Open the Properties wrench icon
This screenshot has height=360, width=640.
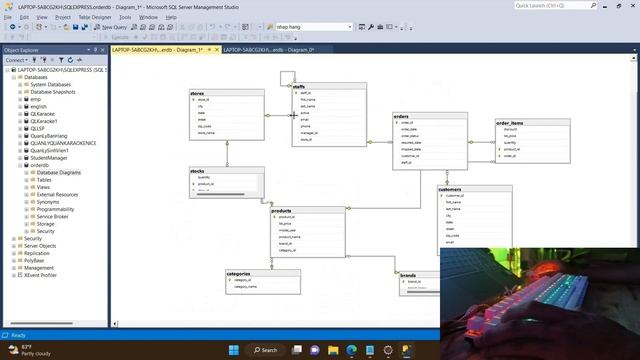click(371, 27)
